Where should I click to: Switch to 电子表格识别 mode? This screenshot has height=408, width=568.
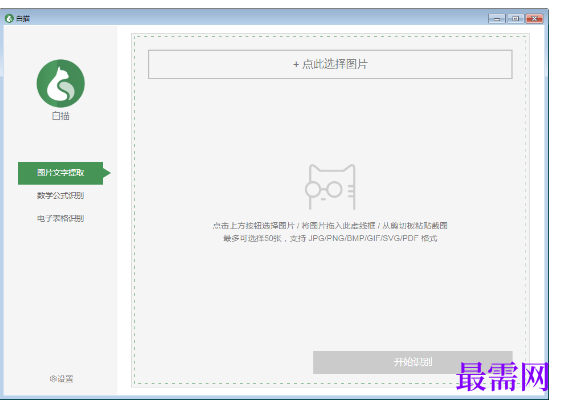pos(60,218)
